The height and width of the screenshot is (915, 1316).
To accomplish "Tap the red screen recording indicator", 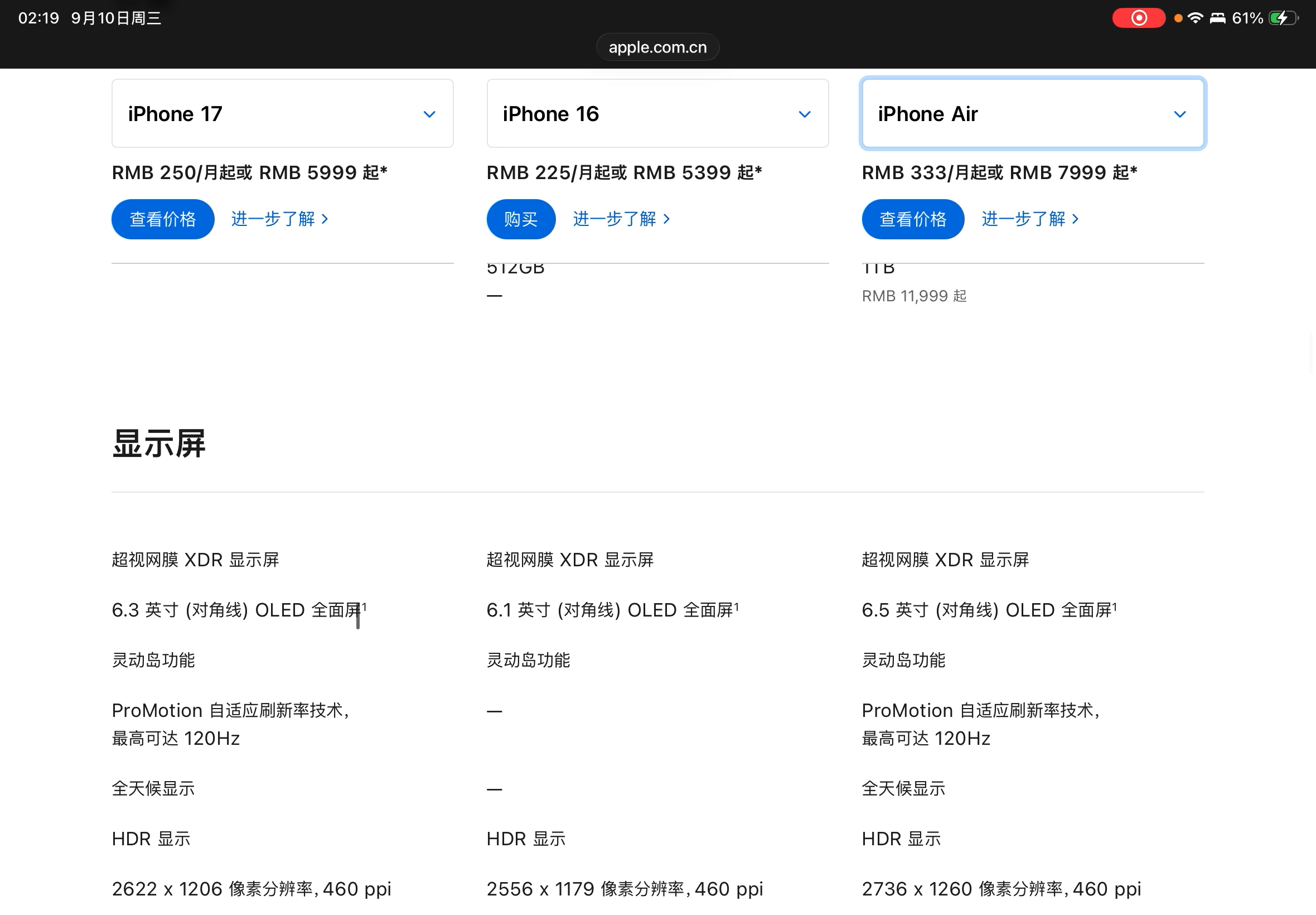I will click(1138, 18).
